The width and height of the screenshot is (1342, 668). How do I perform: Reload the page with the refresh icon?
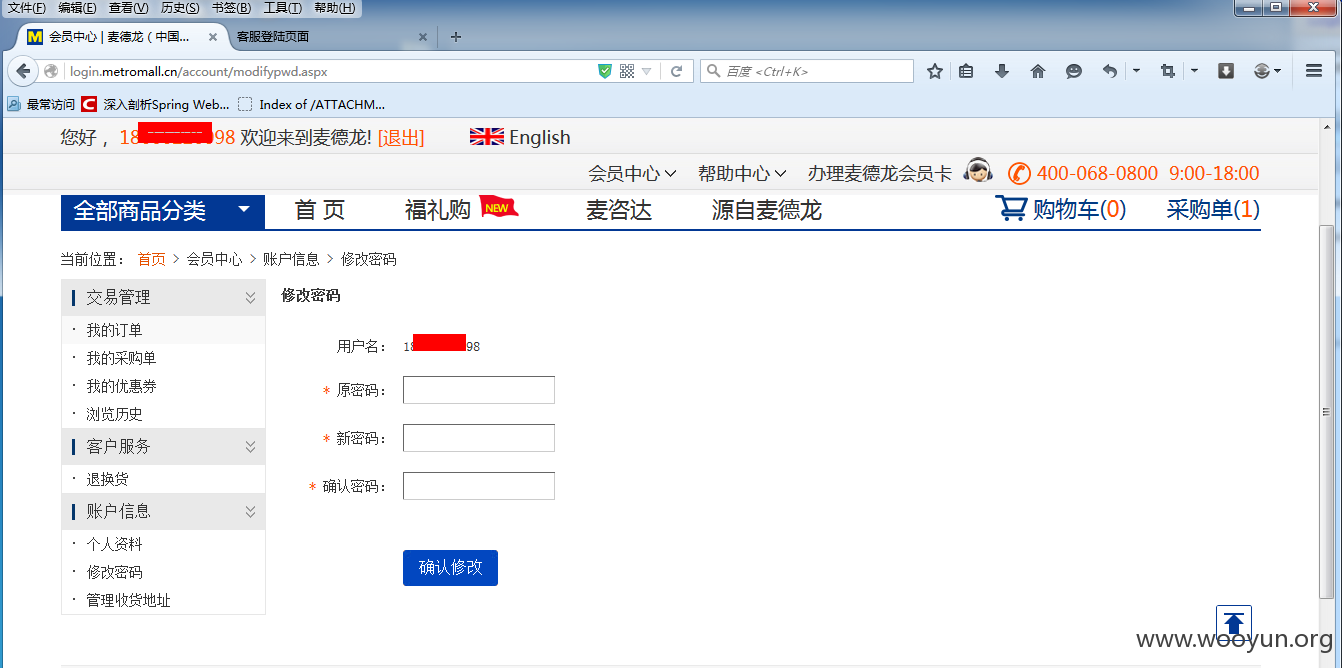click(x=676, y=71)
